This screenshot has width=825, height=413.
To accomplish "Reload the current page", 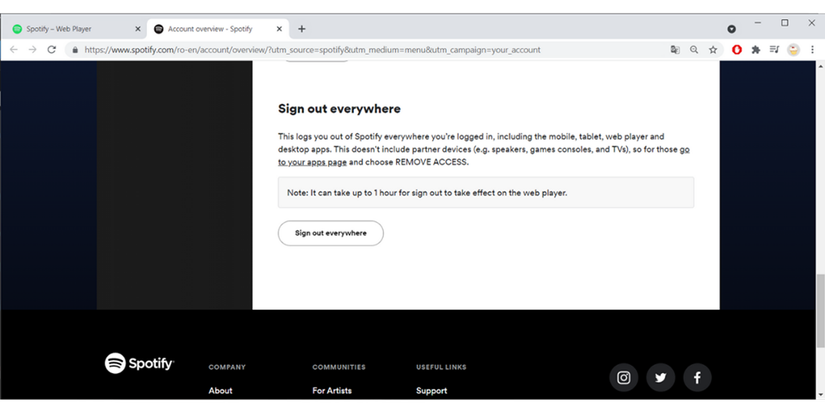I will (x=52, y=49).
